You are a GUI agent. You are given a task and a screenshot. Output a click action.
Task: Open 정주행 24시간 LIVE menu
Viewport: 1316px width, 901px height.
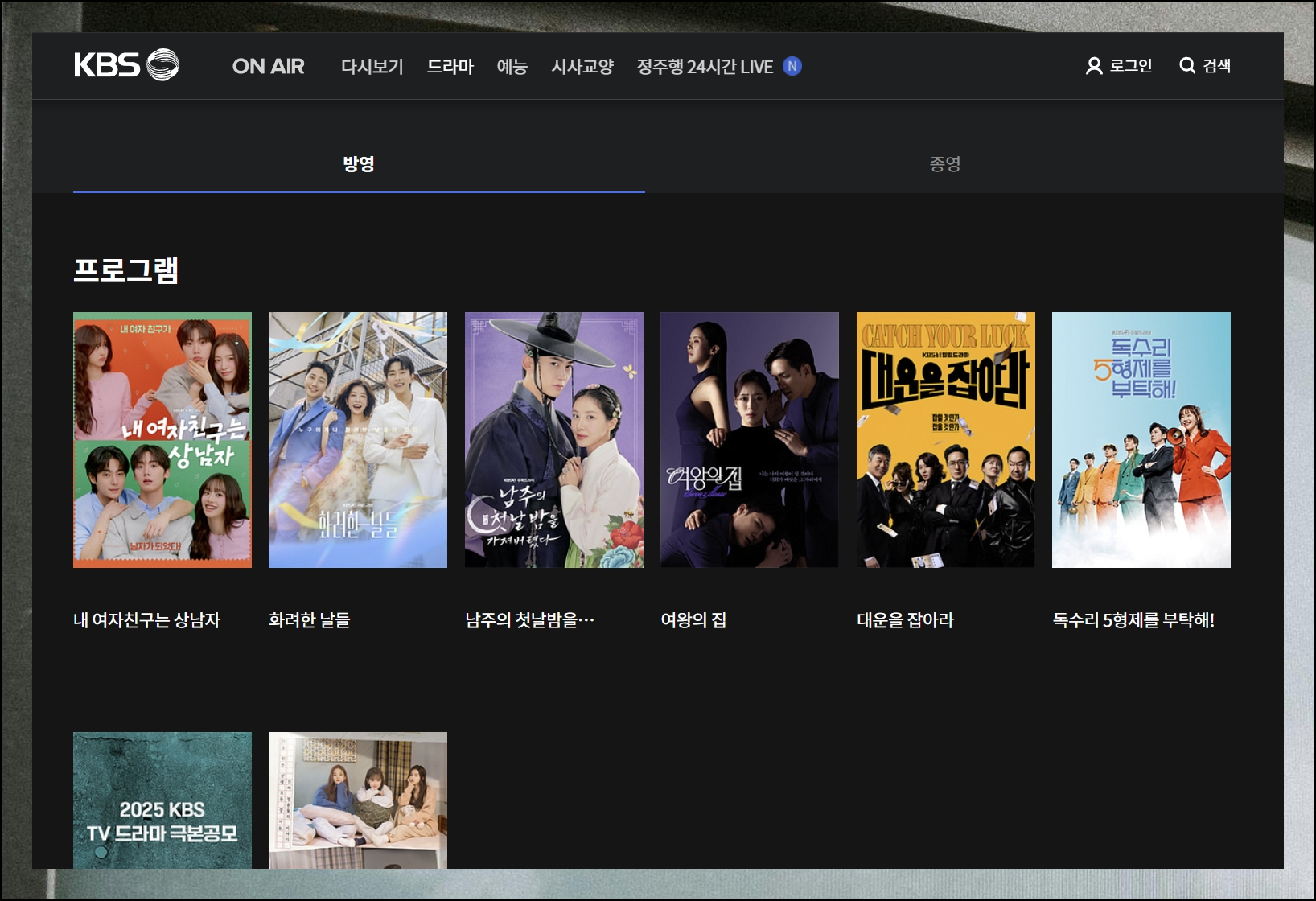point(705,66)
